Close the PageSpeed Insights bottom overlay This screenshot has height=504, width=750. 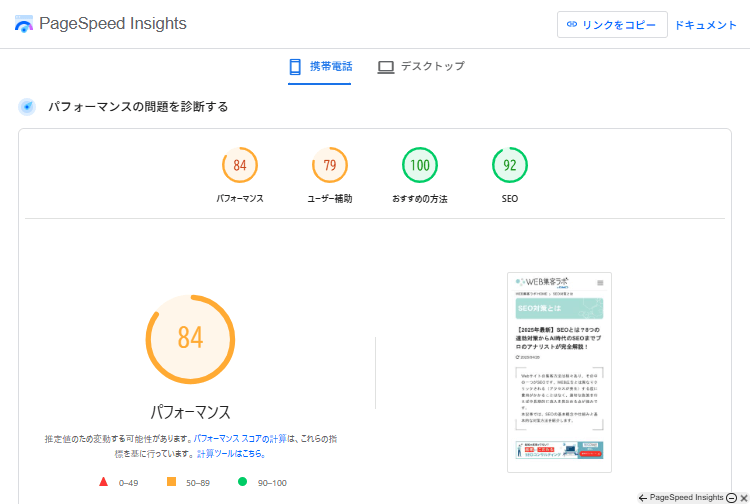[743, 497]
